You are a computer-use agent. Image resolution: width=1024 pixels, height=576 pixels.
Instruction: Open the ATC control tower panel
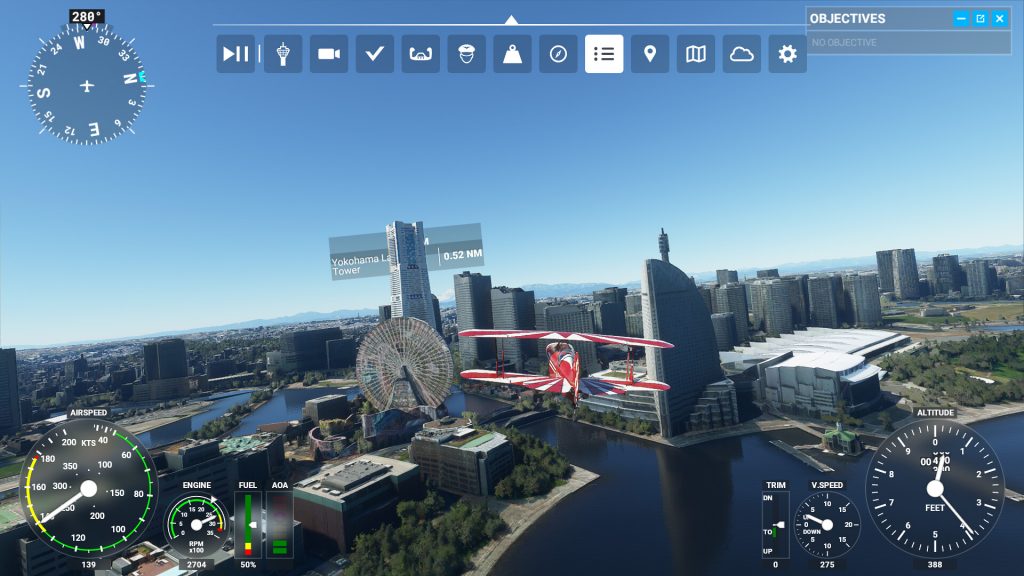point(283,54)
